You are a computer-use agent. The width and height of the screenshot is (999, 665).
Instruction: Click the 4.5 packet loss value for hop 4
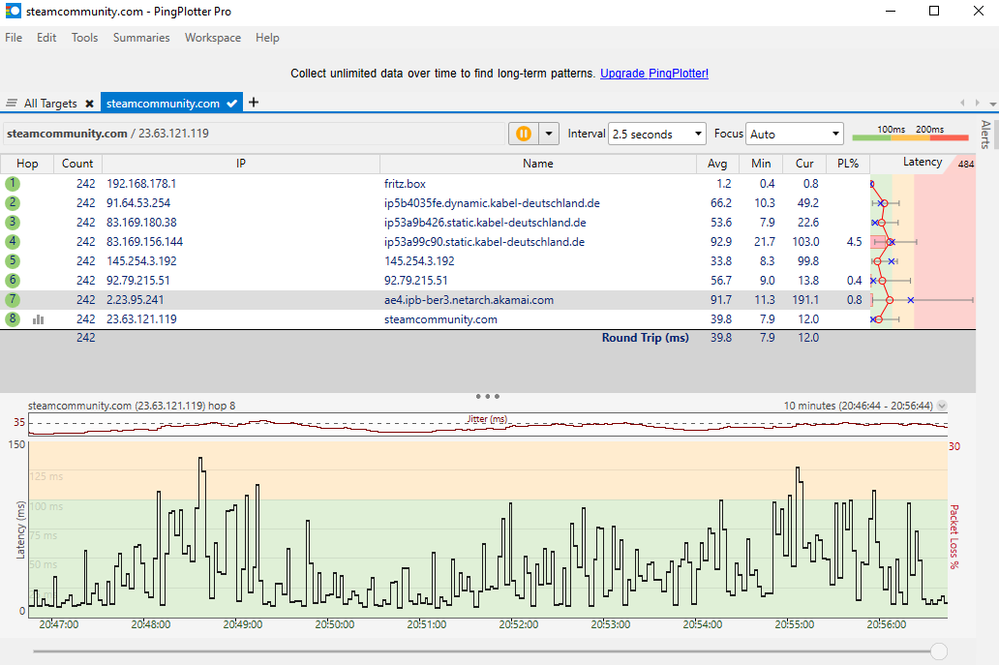(854, 242)
